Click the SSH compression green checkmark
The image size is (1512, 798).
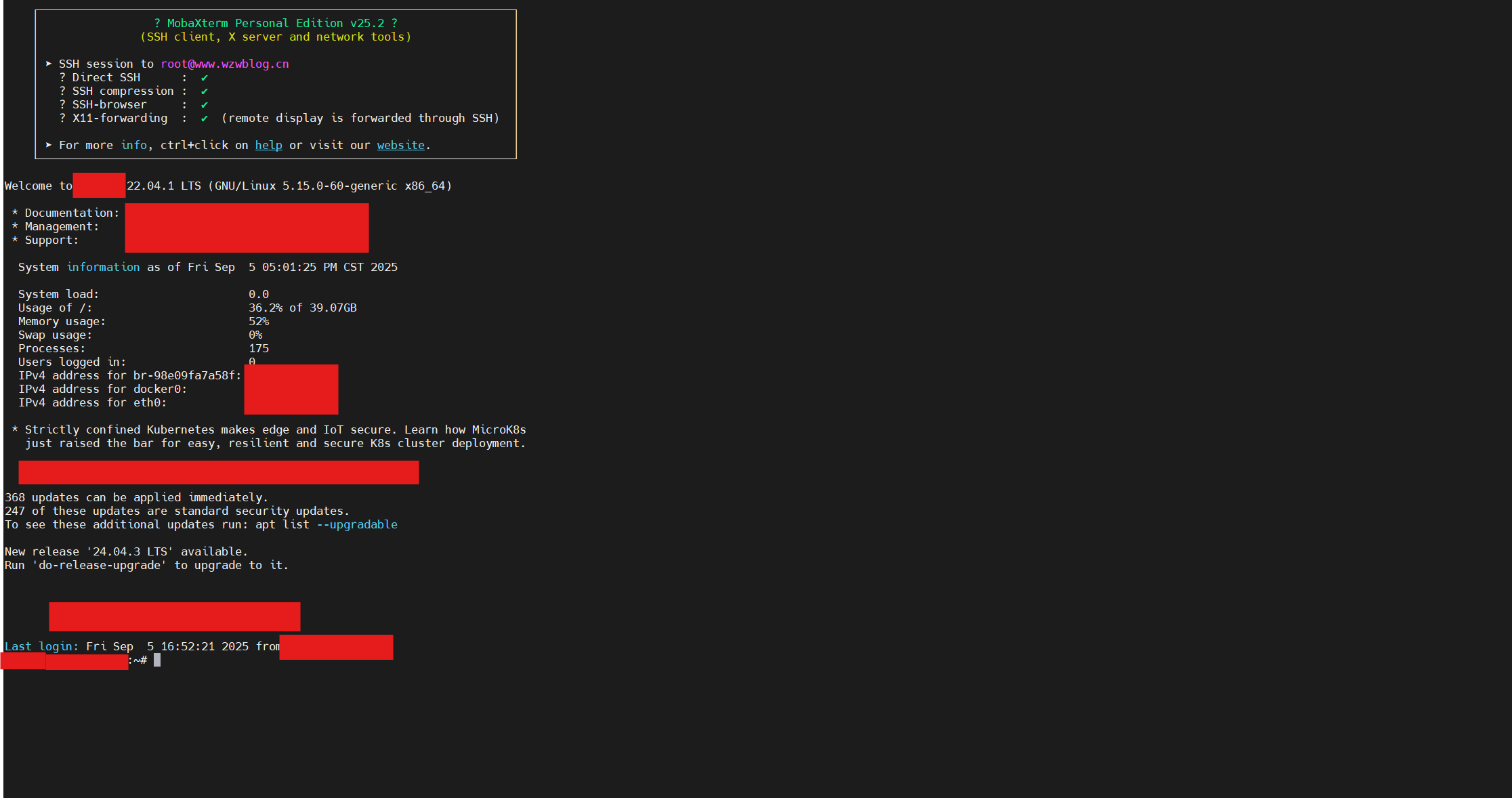(x=204, y=91)
